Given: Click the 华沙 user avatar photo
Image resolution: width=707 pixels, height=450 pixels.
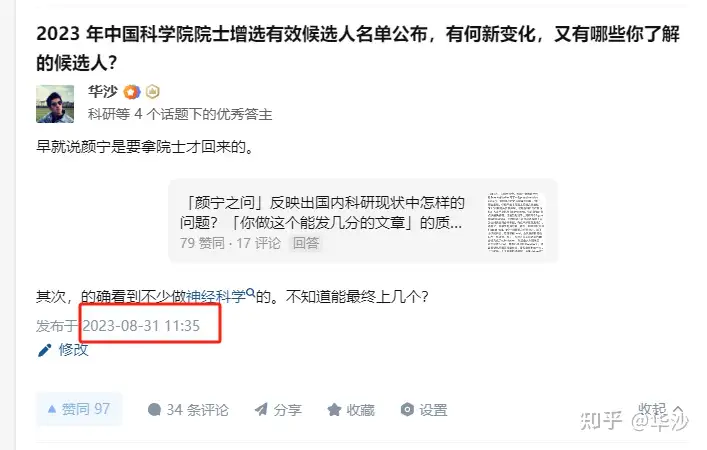Looking at the screenshot, I should [x=55, y=104].
